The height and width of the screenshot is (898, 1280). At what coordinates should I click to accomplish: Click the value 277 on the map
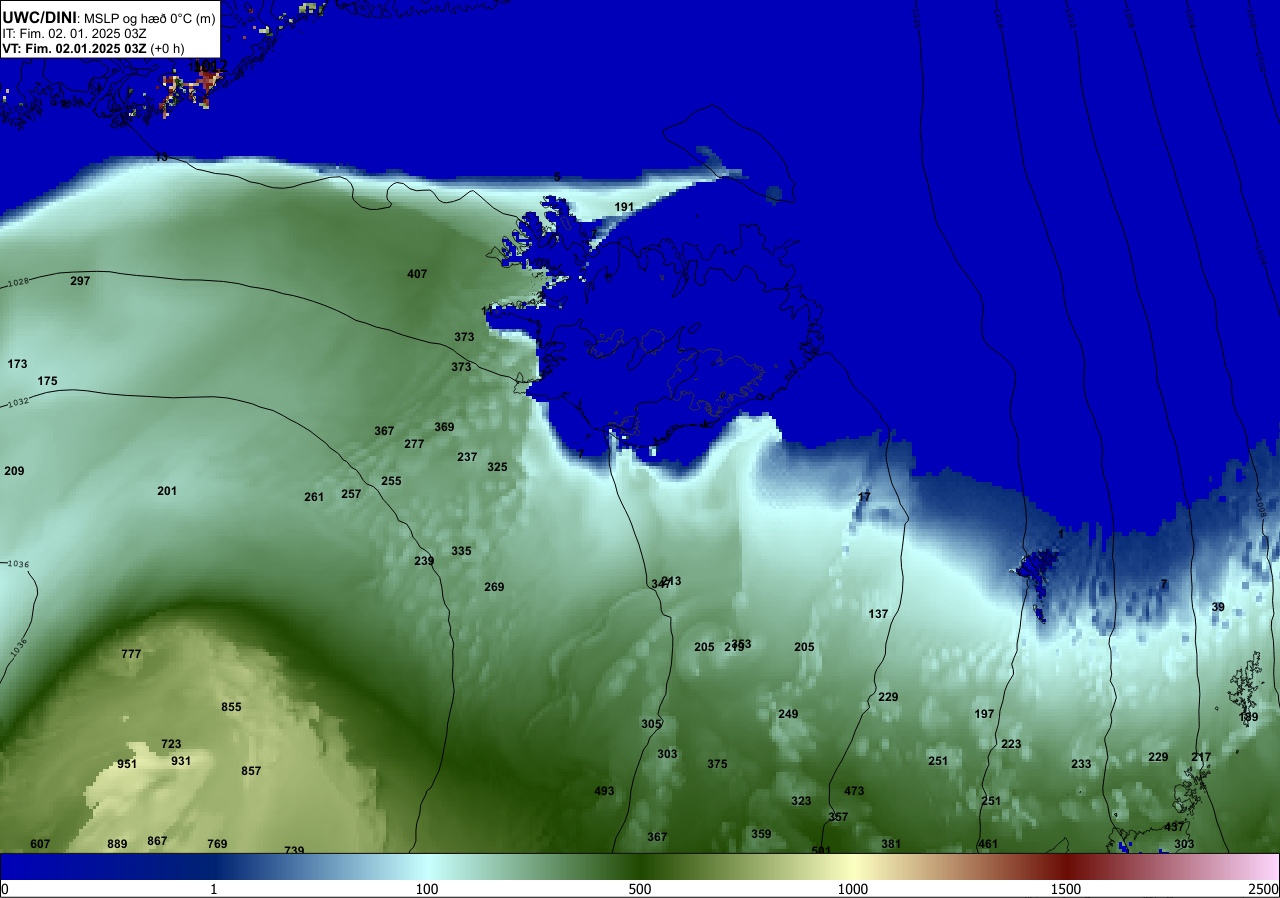coord(414,444)
